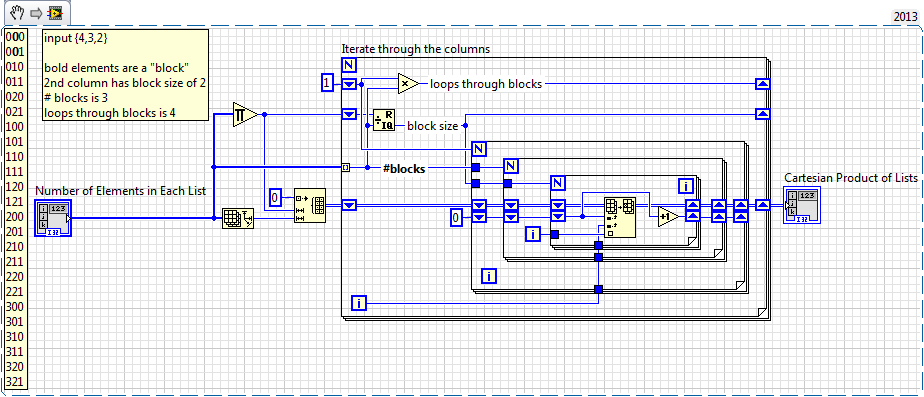Image resolution: width=924 pixels, height=397 pixels.
Task: Click the arrow icon in snippet toolbar
Action: (36, 13)
